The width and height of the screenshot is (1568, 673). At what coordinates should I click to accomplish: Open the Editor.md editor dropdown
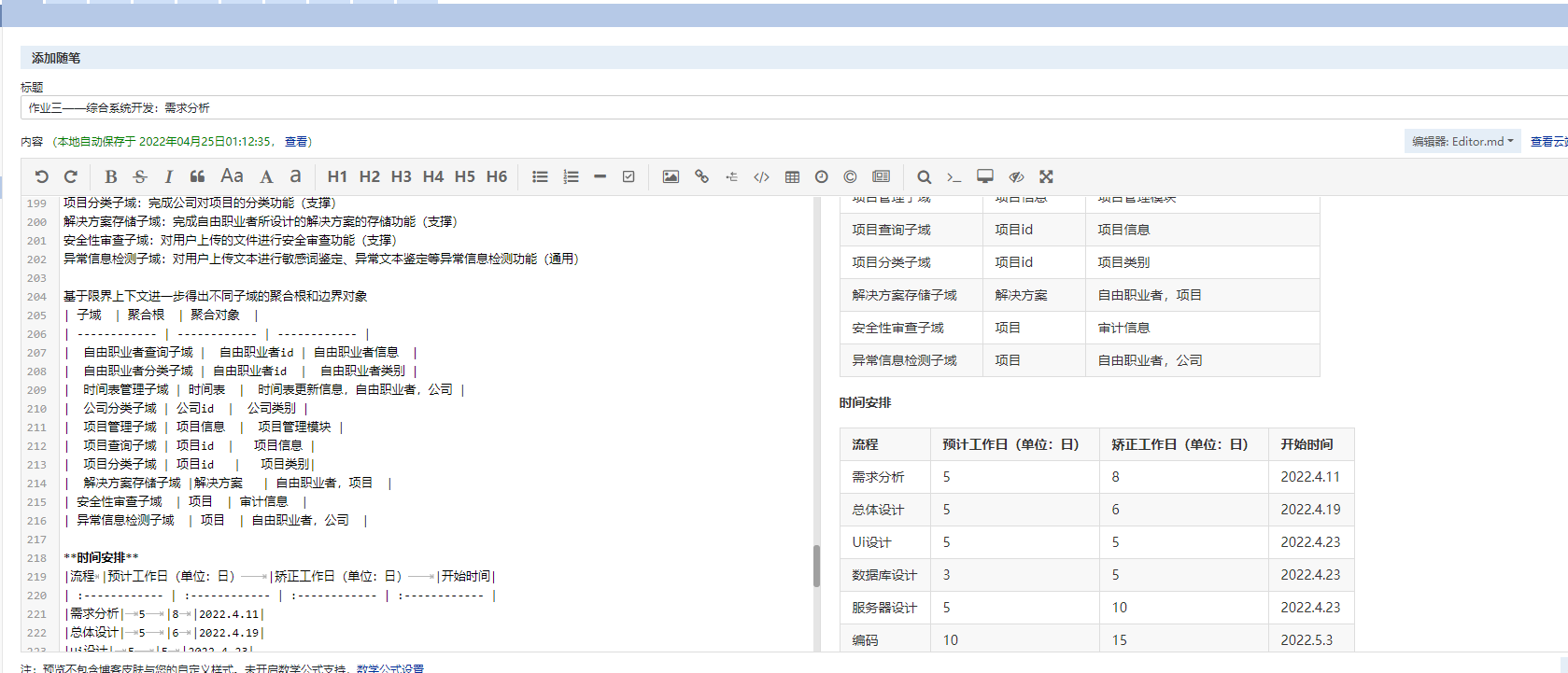pos(1462,141)
